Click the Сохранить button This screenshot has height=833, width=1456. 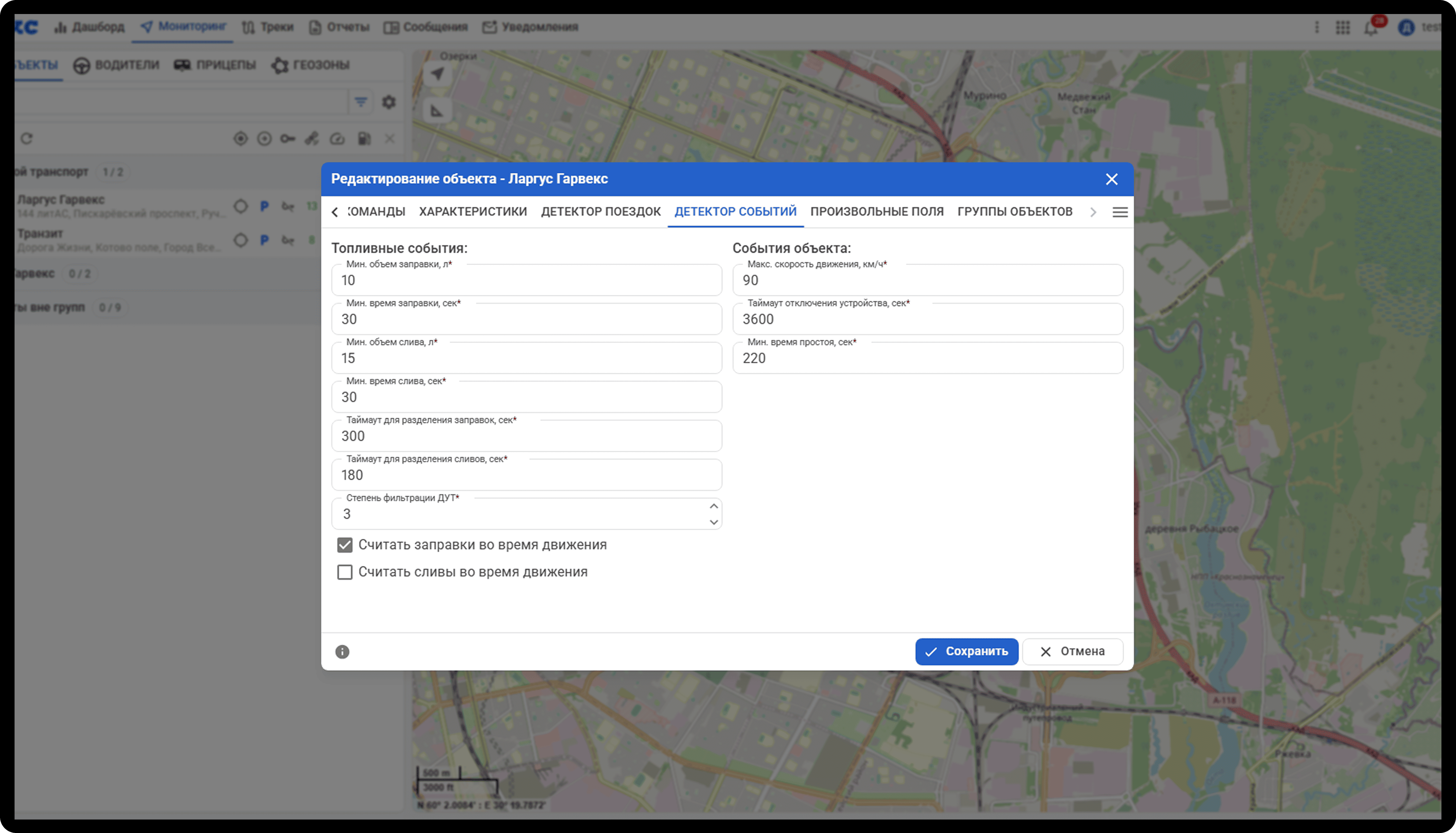(x=967, y=652)
